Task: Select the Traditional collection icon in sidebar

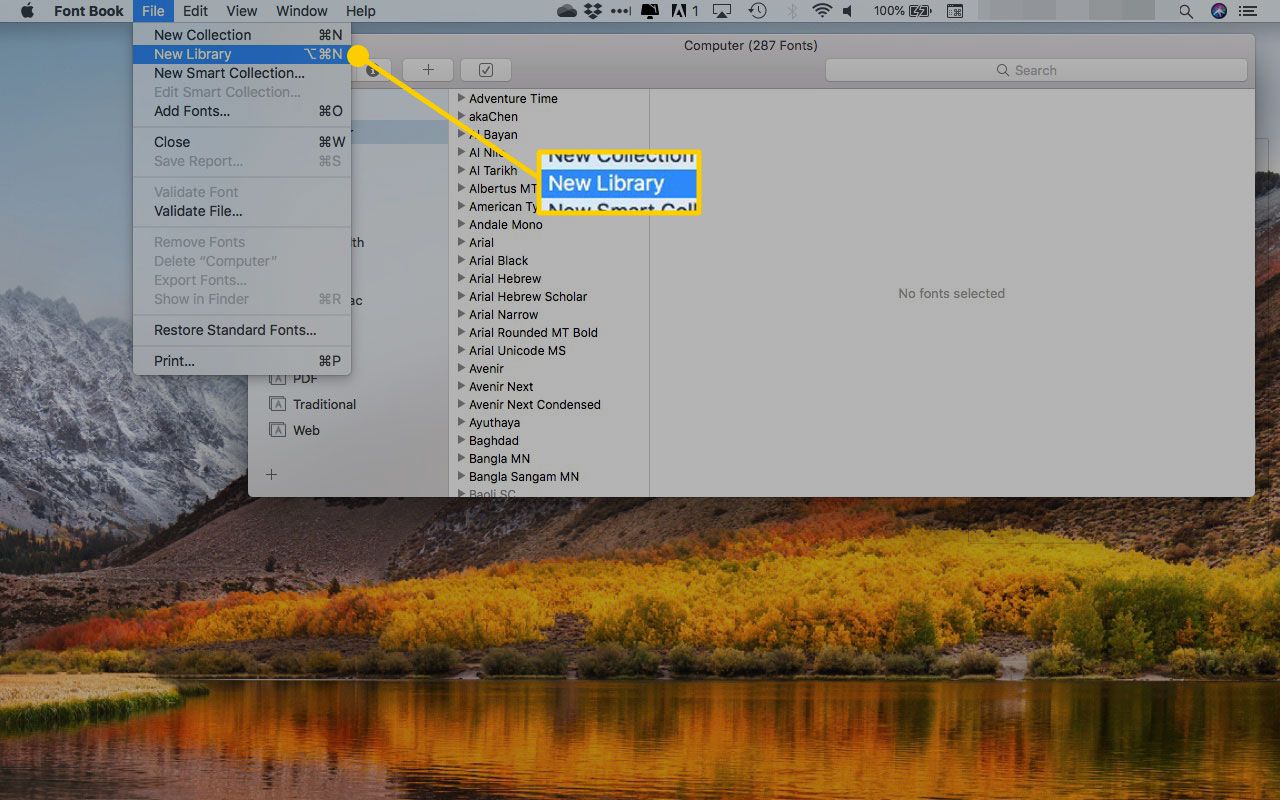Action: coord(277,404)
